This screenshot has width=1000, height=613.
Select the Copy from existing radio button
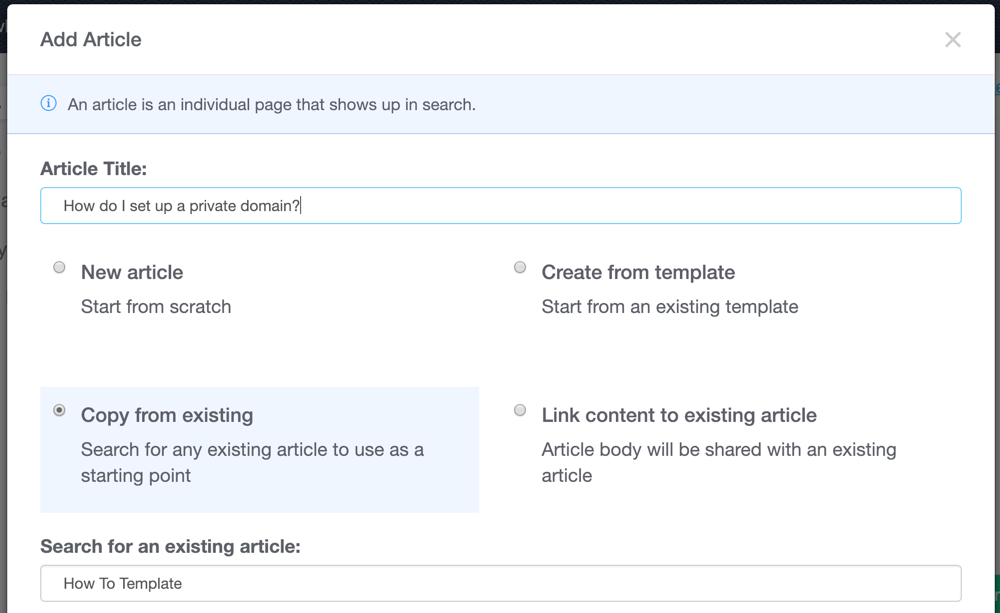pos(60,411)
